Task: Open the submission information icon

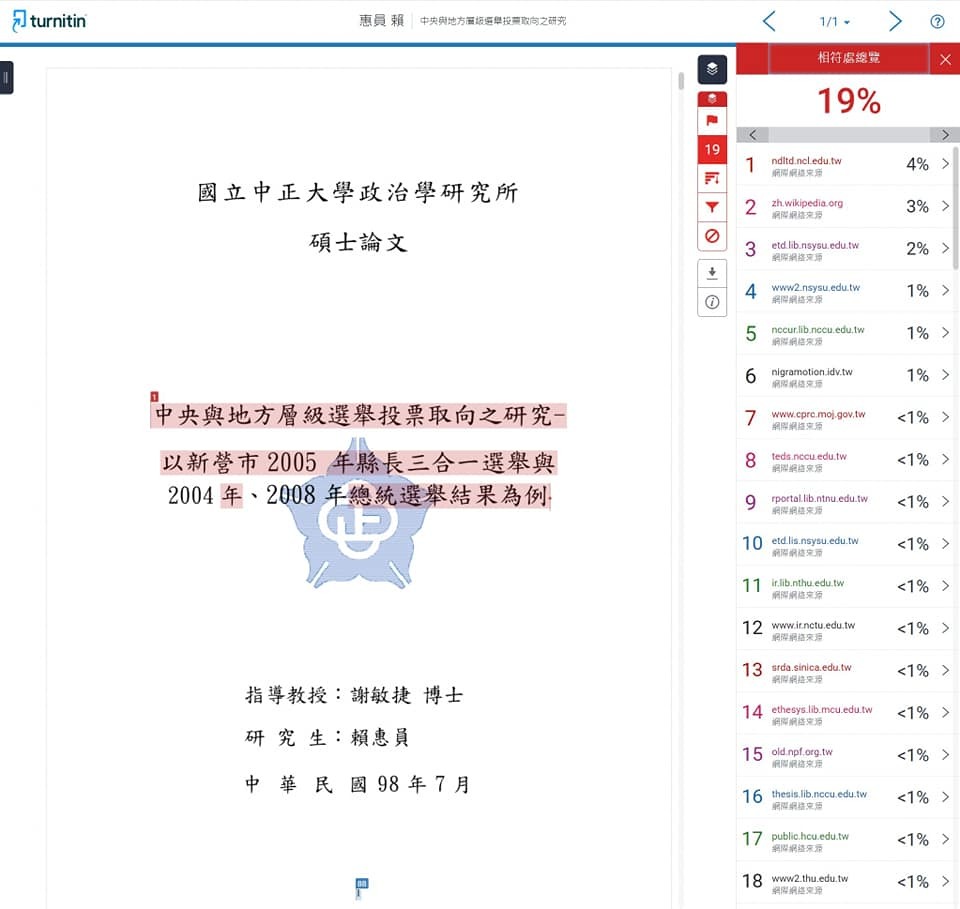Action: click(712, 302)
